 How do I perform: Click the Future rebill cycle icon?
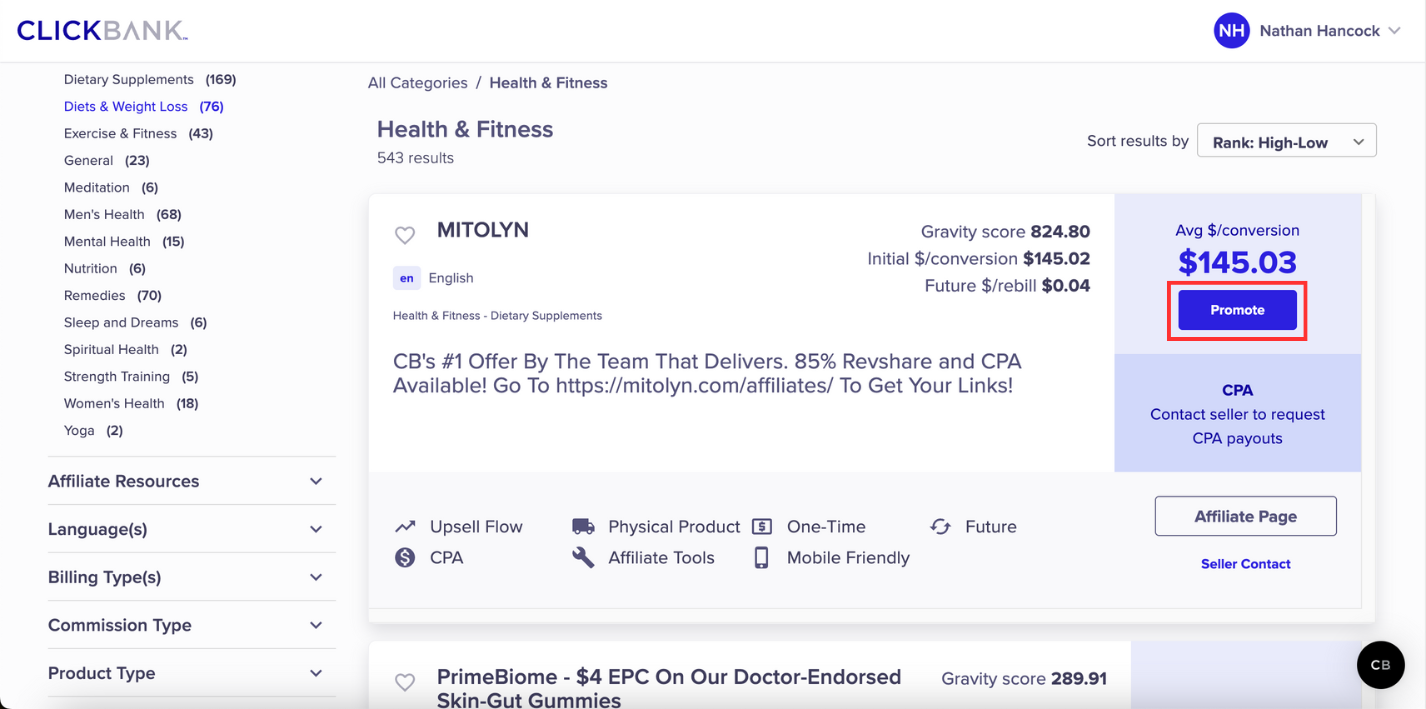(x=940, y=526)
